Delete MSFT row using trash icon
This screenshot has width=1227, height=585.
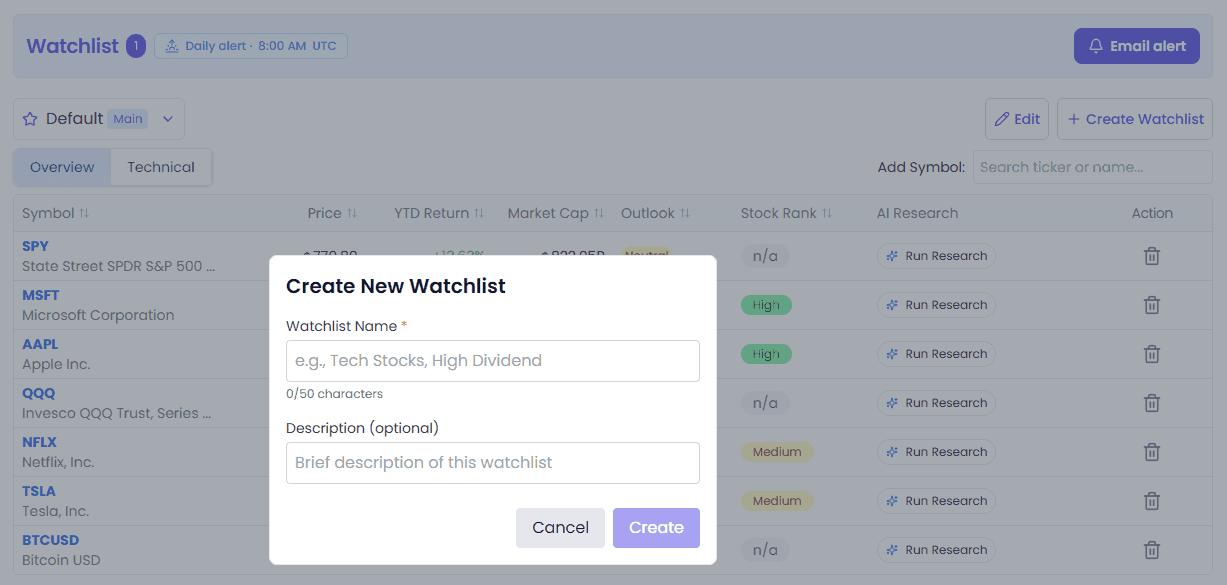point(1152,305)
